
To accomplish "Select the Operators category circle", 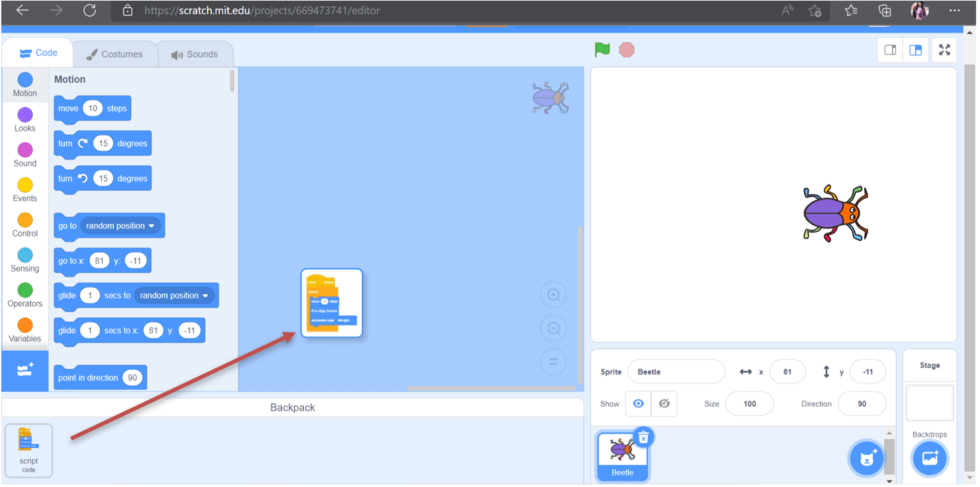I will coord(25,290).
